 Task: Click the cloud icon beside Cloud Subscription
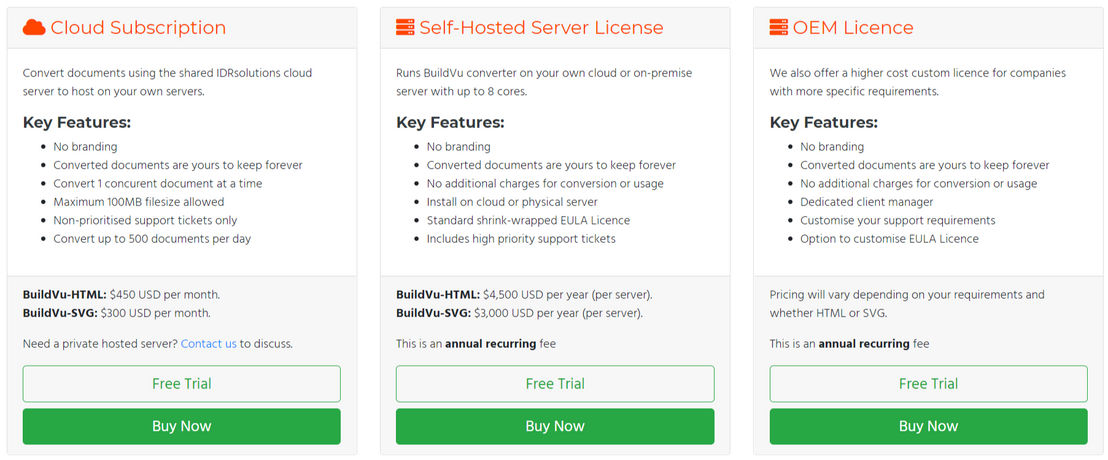pyautogui.click(x=34, y=28)
